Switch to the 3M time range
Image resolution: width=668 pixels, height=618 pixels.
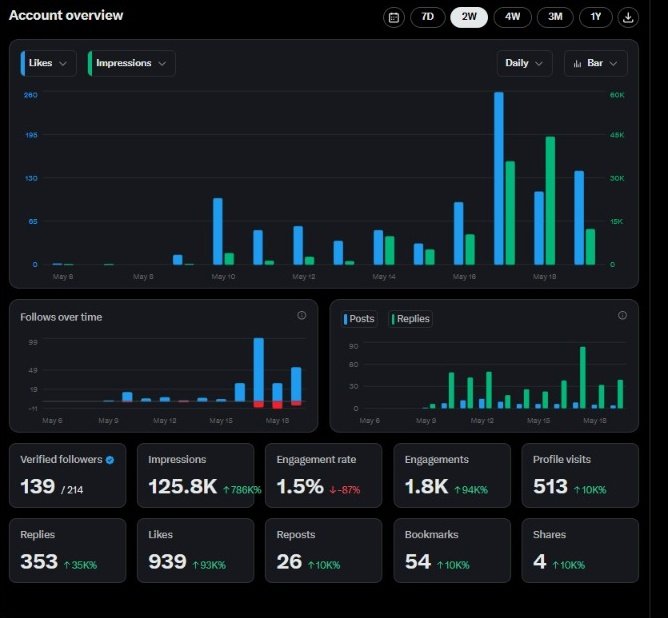[x=555, y=17]
